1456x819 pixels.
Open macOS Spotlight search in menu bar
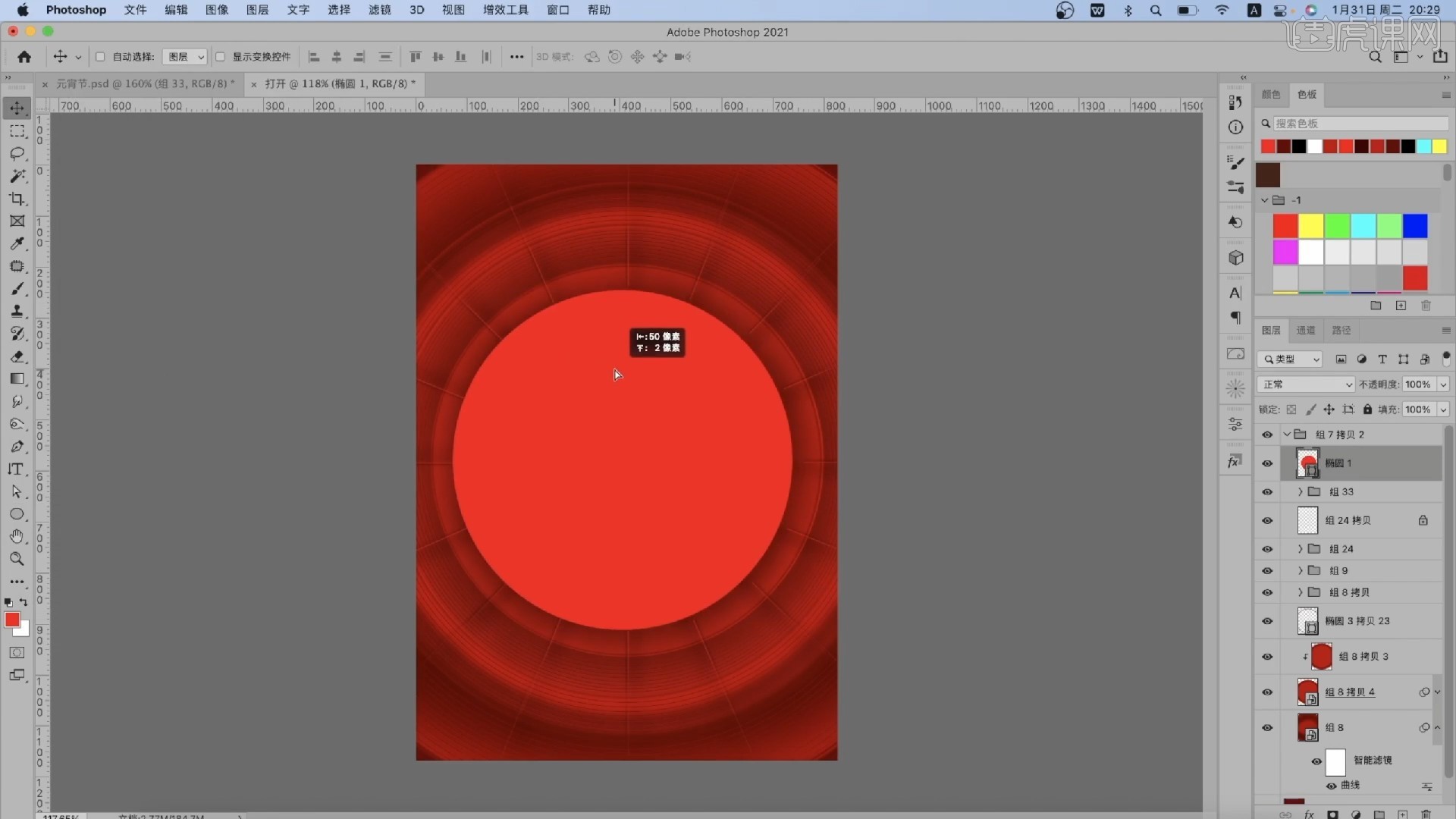(x=1156, y=10)
